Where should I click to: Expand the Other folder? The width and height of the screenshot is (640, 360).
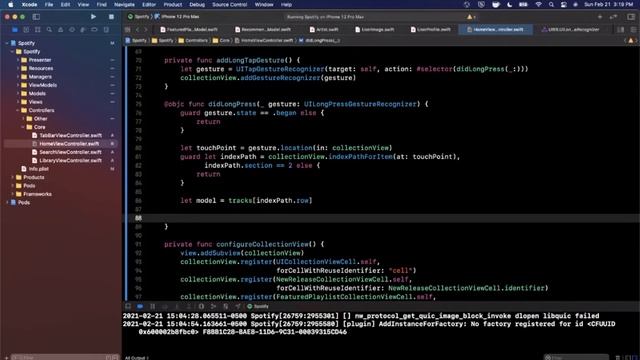24,119
